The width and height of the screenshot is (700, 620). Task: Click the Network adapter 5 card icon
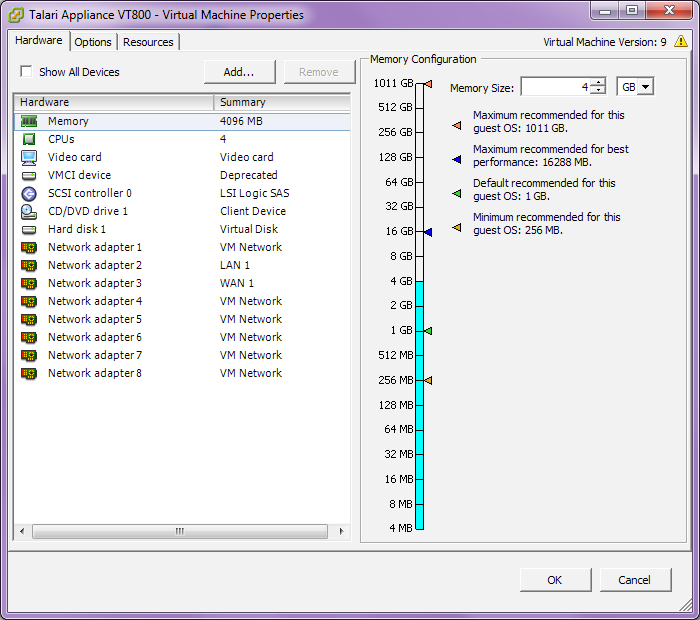29,320
